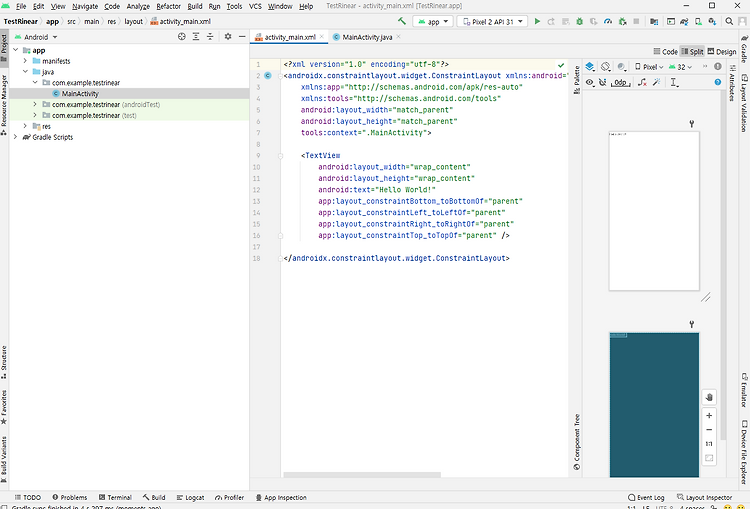Click the Pan hand tool in the preview
Screen dimensions: 750x509
coord(709,398)
